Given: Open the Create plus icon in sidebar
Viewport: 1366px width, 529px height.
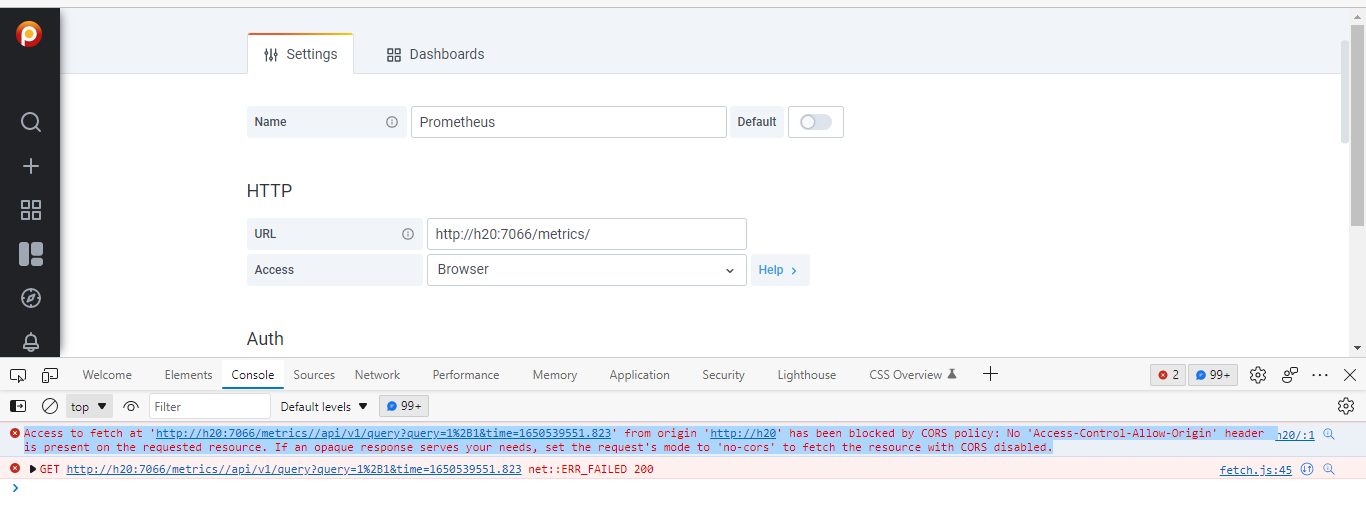Looking at the screenshot, I should [x=30, y=166].
